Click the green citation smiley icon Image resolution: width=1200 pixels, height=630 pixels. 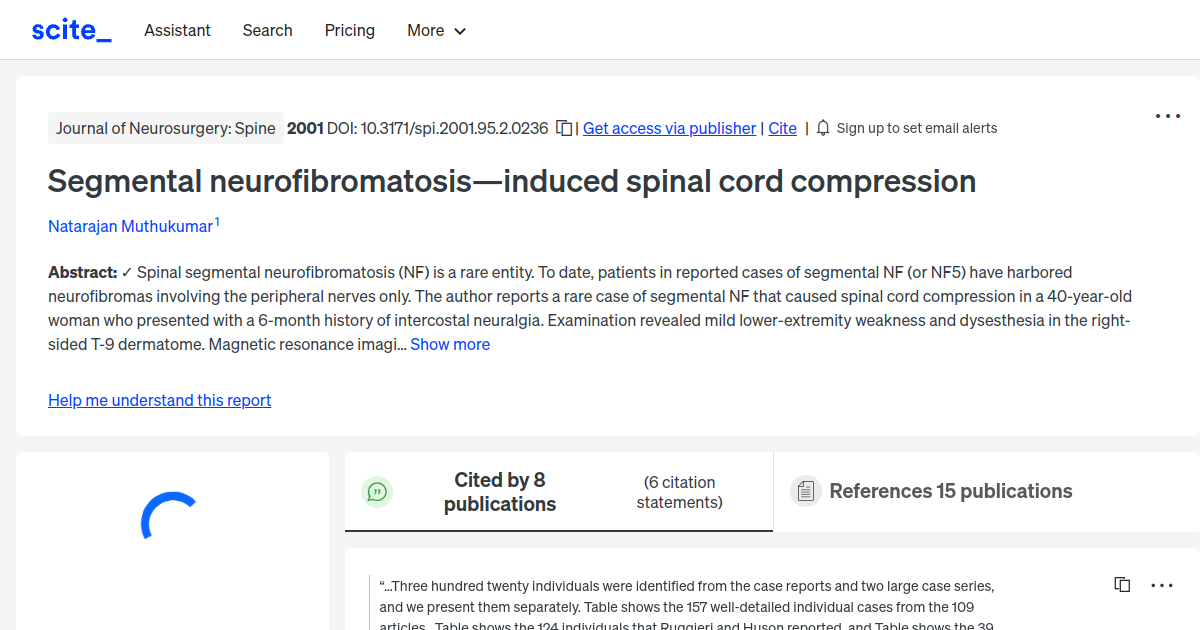pyautogui.click(x=377, y=491)
